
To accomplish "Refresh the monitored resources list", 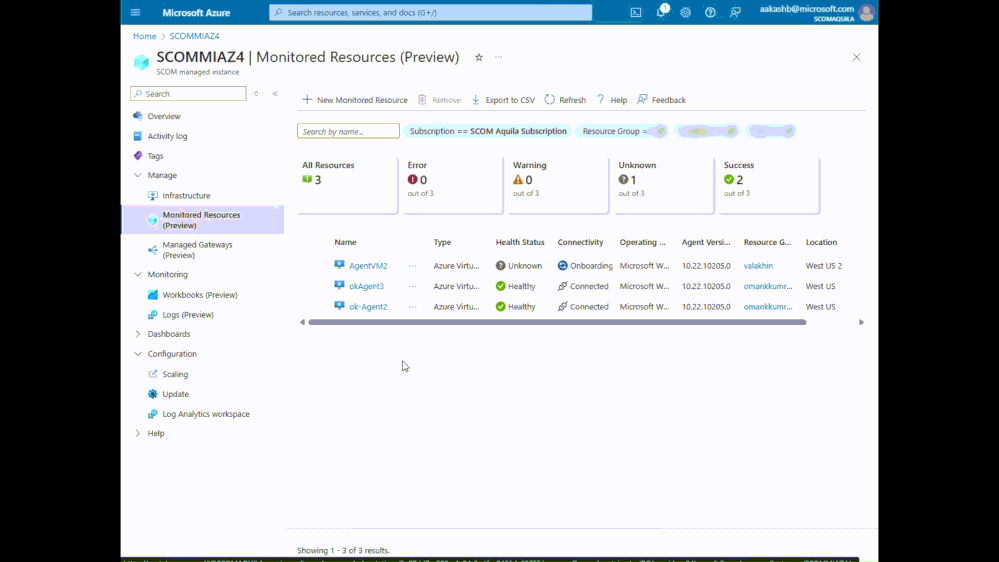I will click(565, 100).
